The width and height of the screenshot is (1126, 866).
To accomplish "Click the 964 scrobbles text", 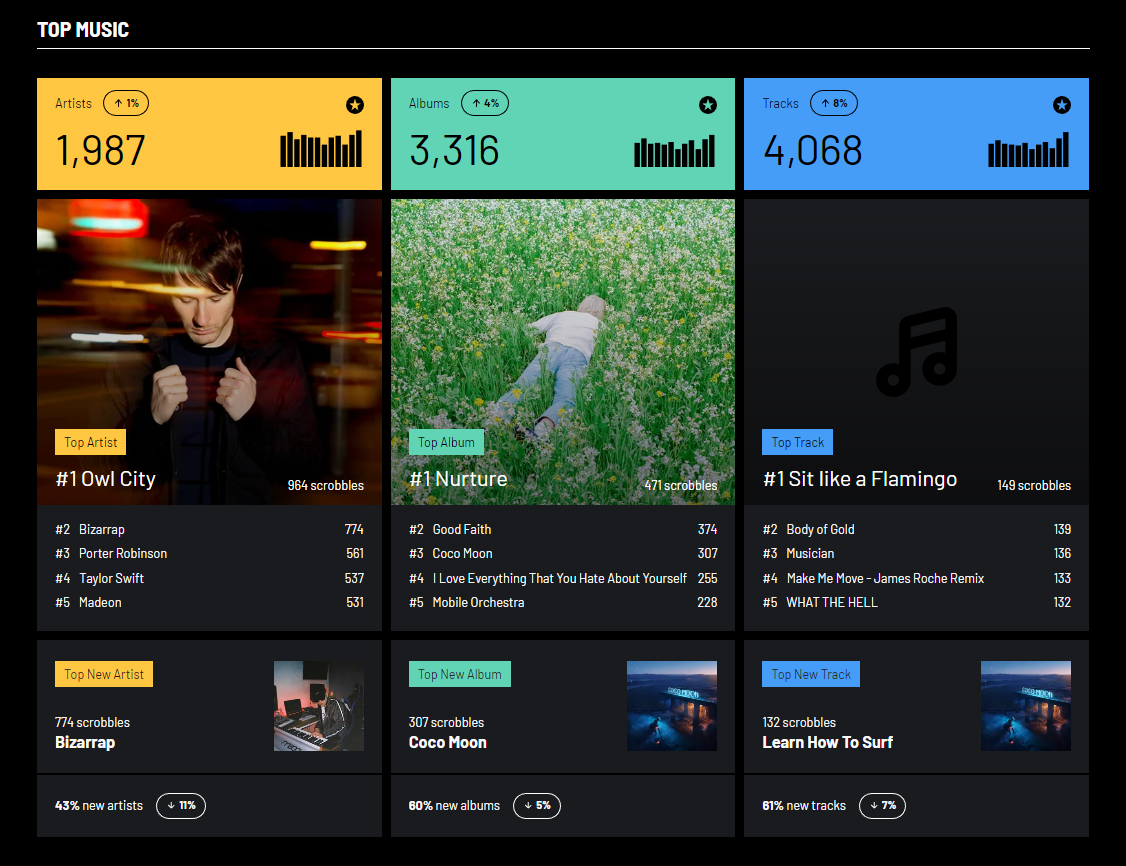I will click(325, 485).
